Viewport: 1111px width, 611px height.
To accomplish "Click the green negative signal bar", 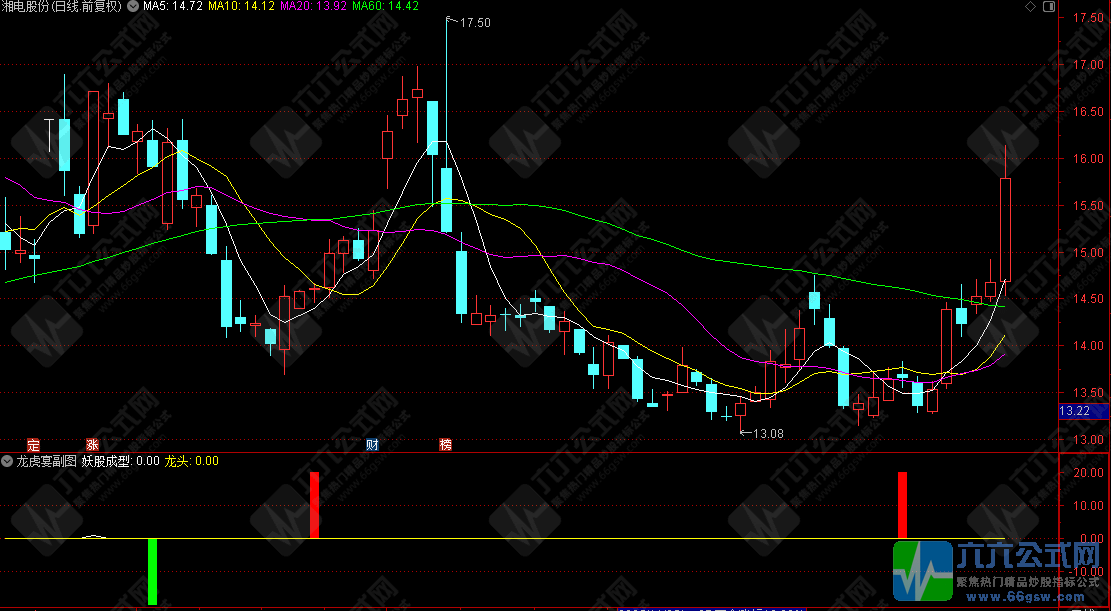I will 152,571.
